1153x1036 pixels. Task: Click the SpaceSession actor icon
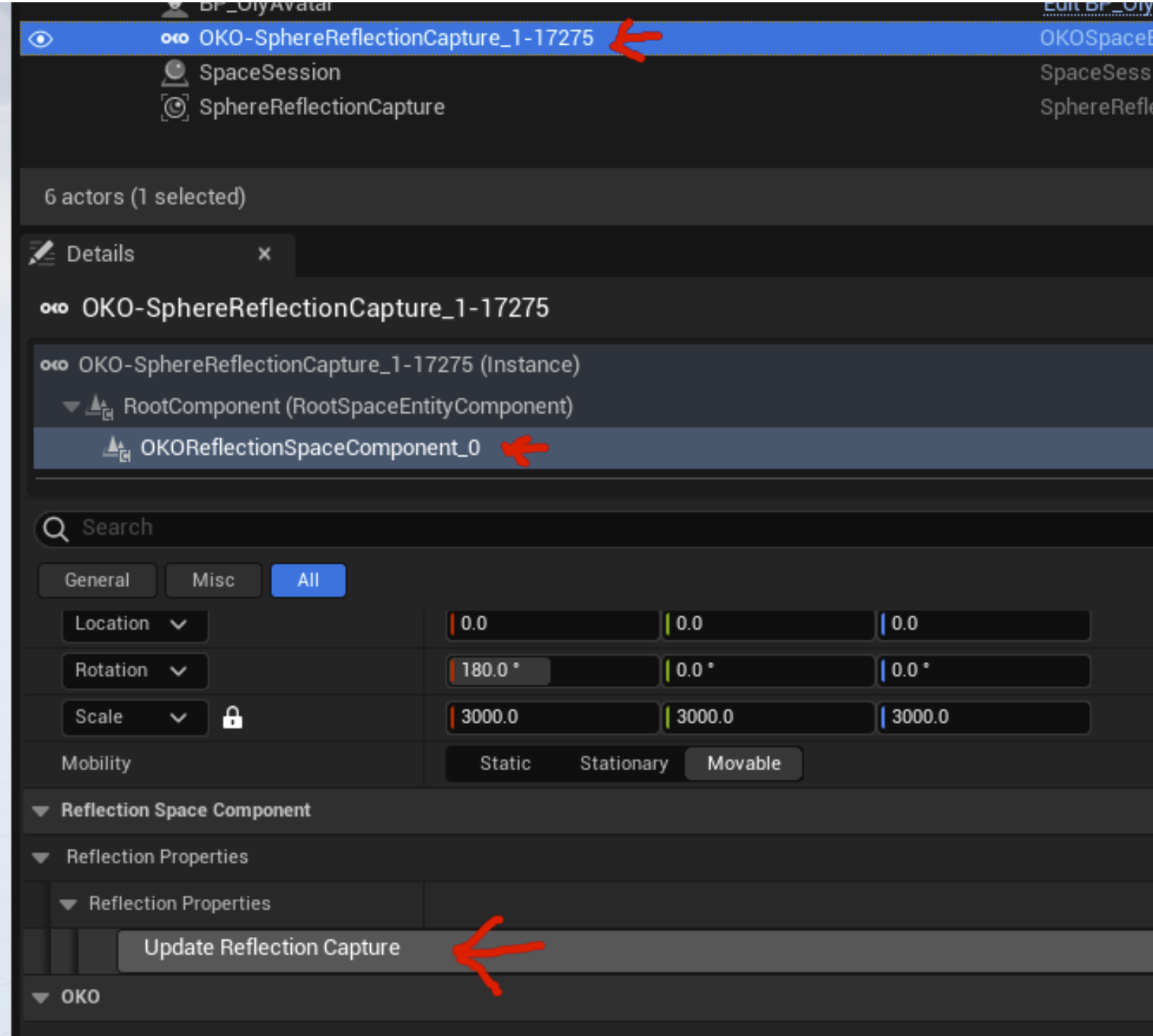click(175, 72)
